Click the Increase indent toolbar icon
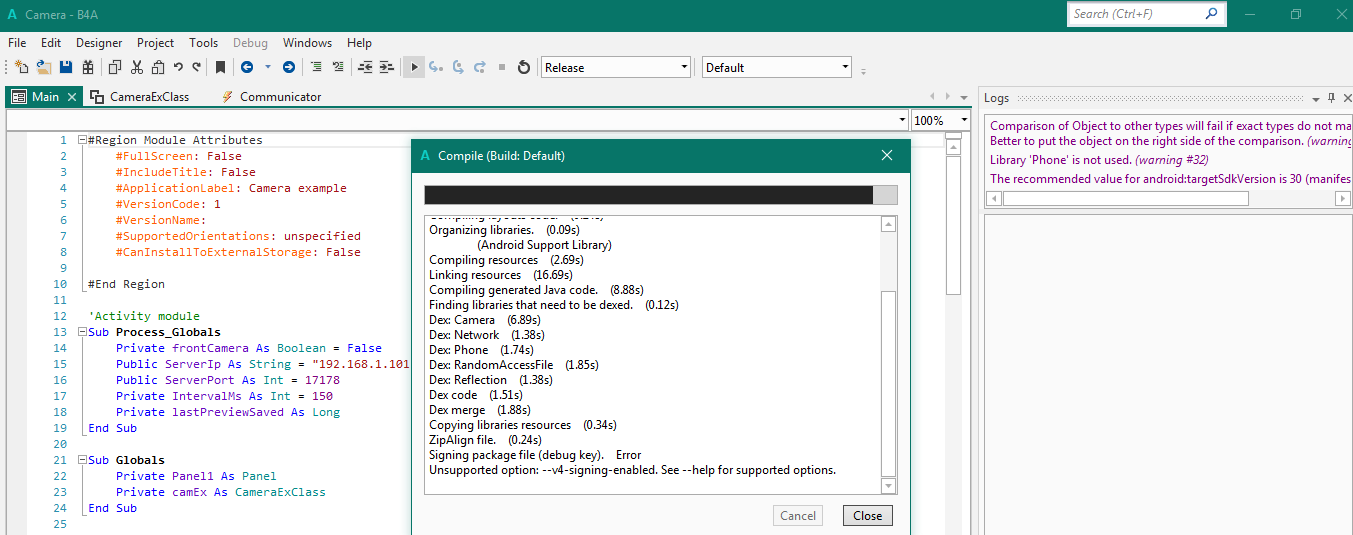1353x535 pixels. pos(386,67)
